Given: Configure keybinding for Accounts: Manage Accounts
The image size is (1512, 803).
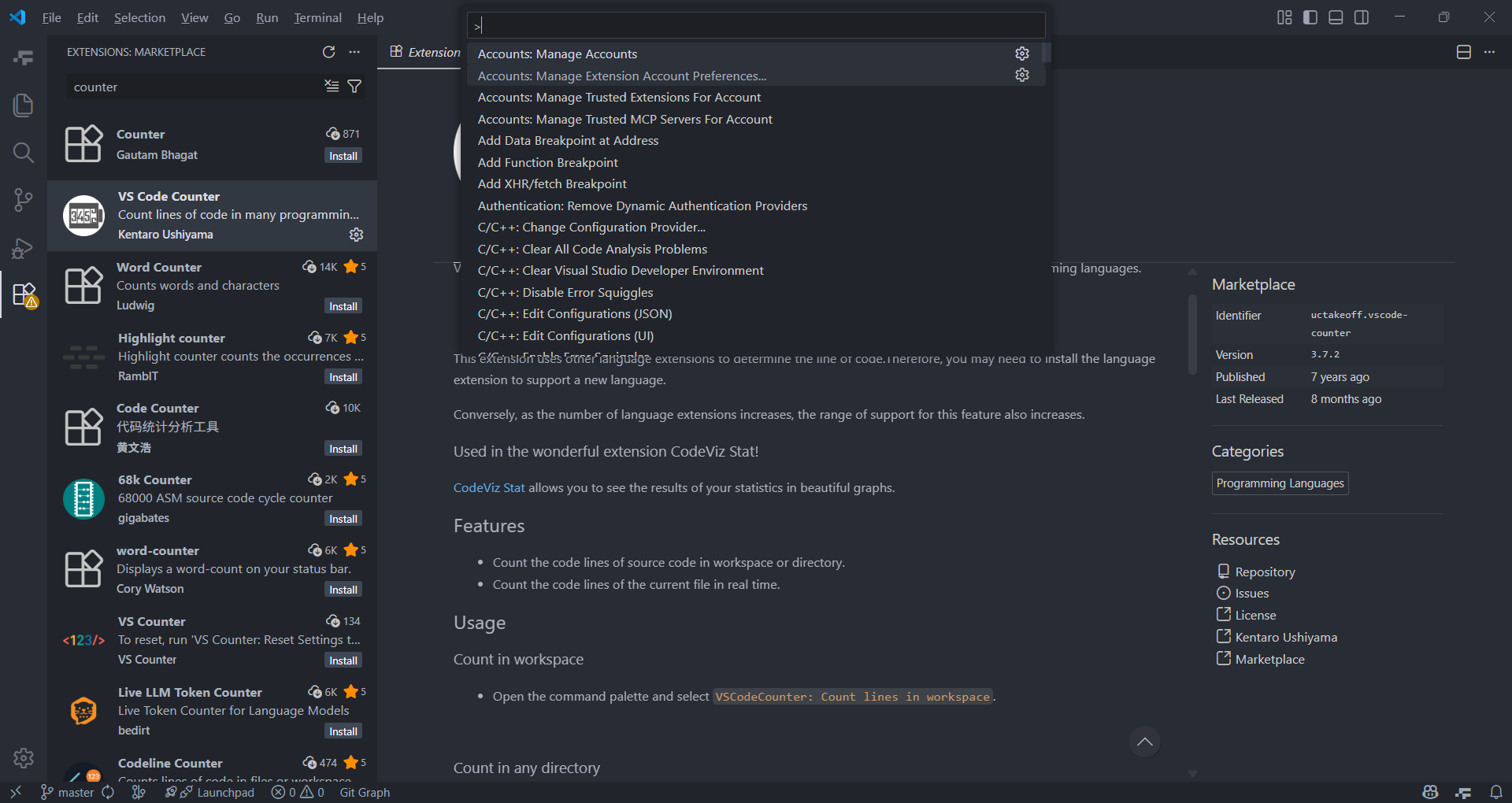Looking at the screenshot, I should pos(1022,54).
